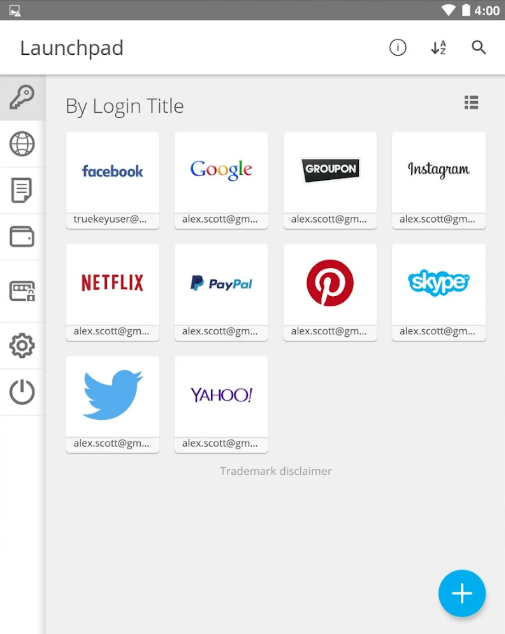Open the password generator sidebar icon
Viewport: 505px width, 634px height.
coord(22,291)
